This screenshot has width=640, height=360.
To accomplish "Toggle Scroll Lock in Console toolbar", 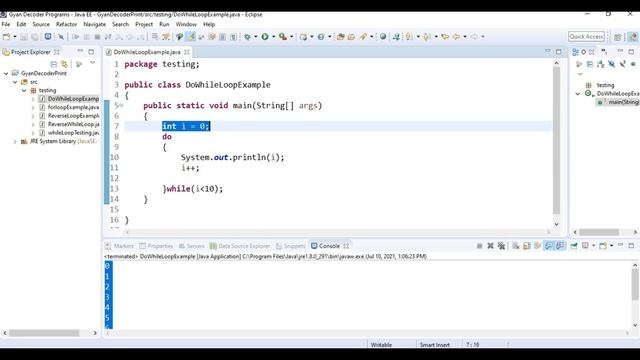I will [527, 246].
